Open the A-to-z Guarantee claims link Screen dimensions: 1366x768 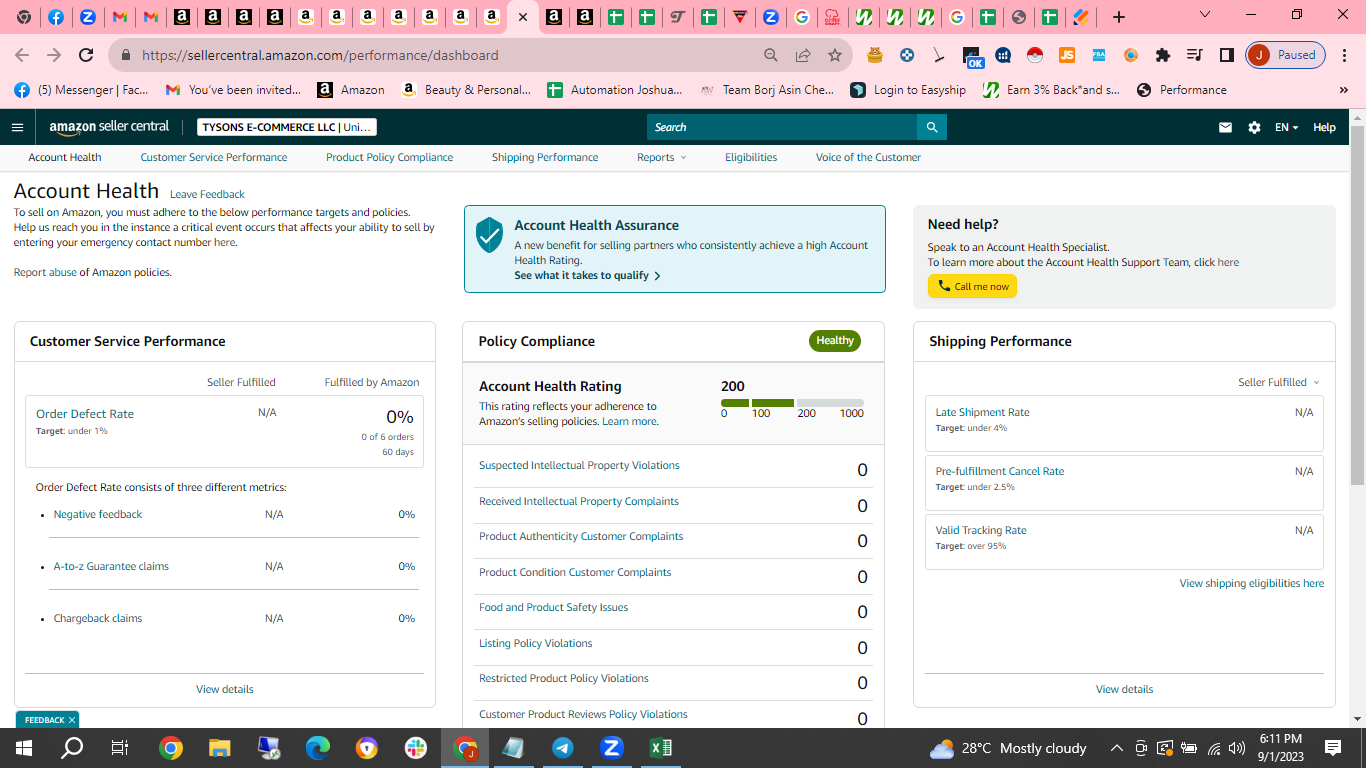tap(111, 566)
